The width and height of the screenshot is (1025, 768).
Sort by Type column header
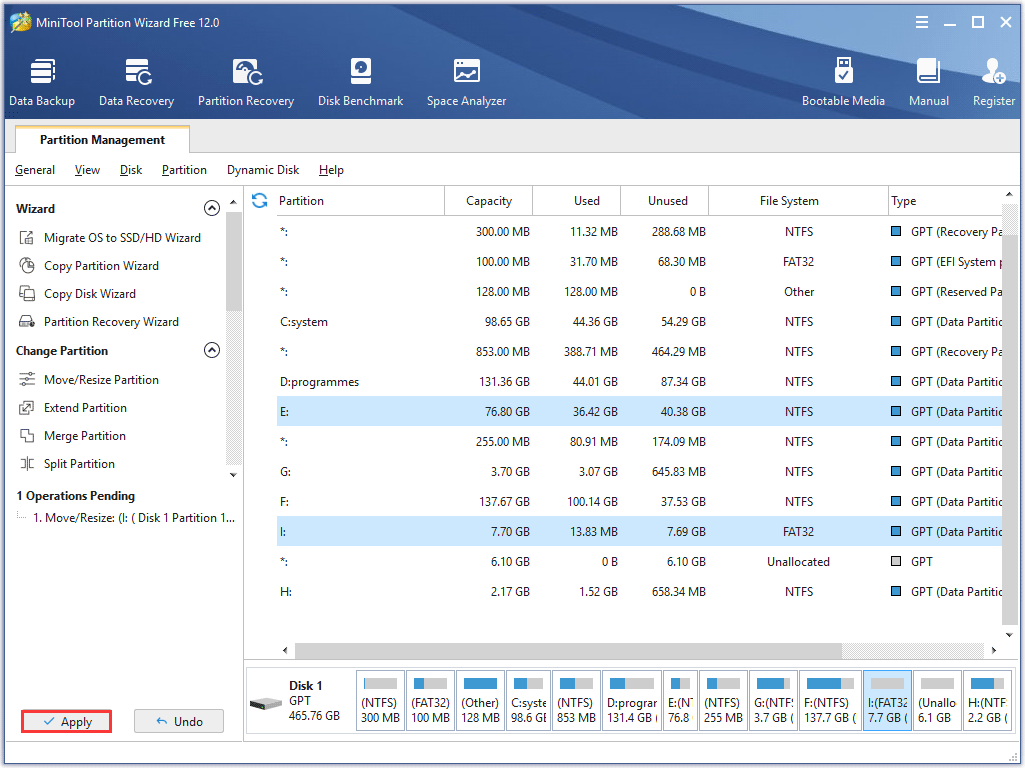(x=945, y=201)
